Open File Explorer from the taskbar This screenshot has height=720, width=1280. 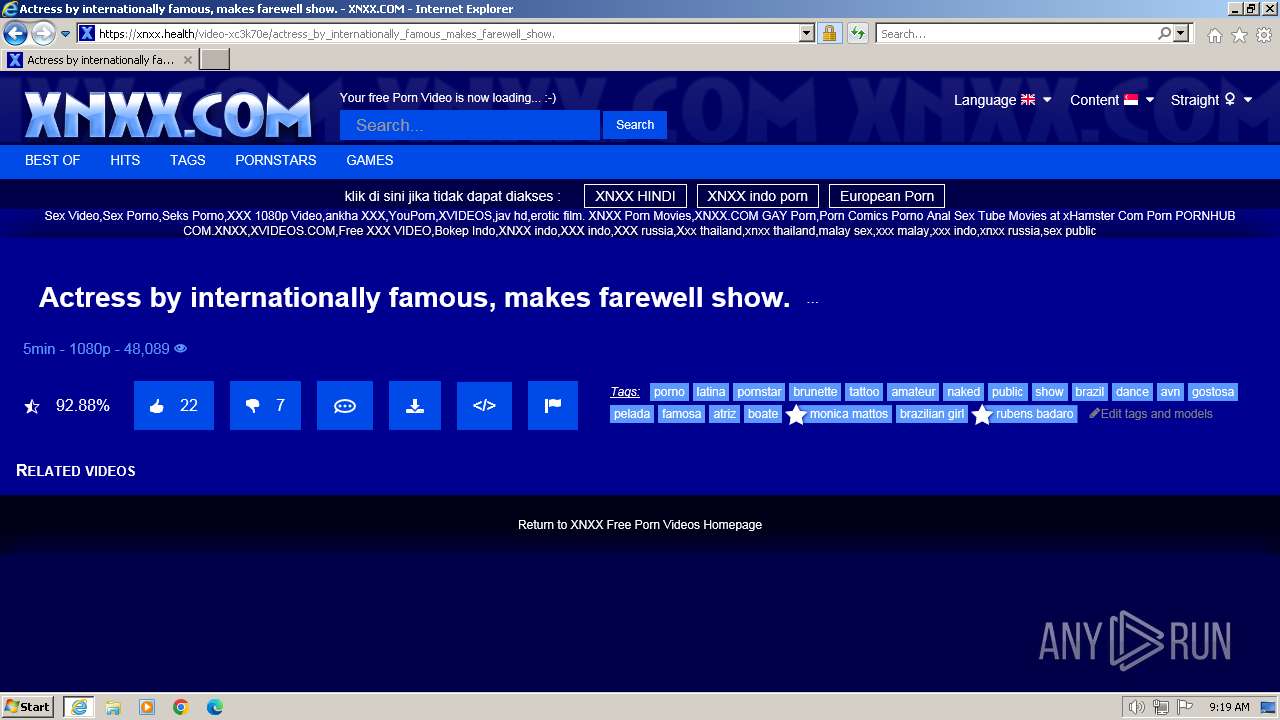(113, 707)
